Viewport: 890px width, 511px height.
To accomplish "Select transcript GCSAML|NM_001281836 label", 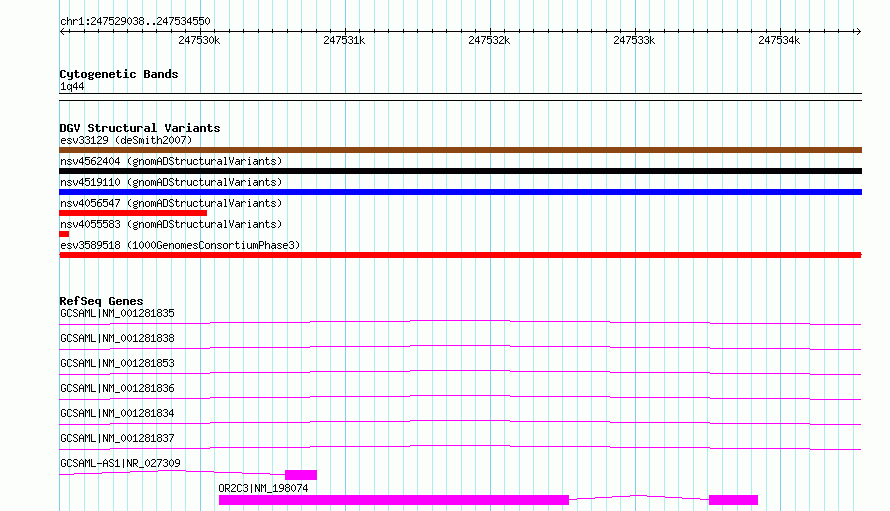I will click(117, 388).
